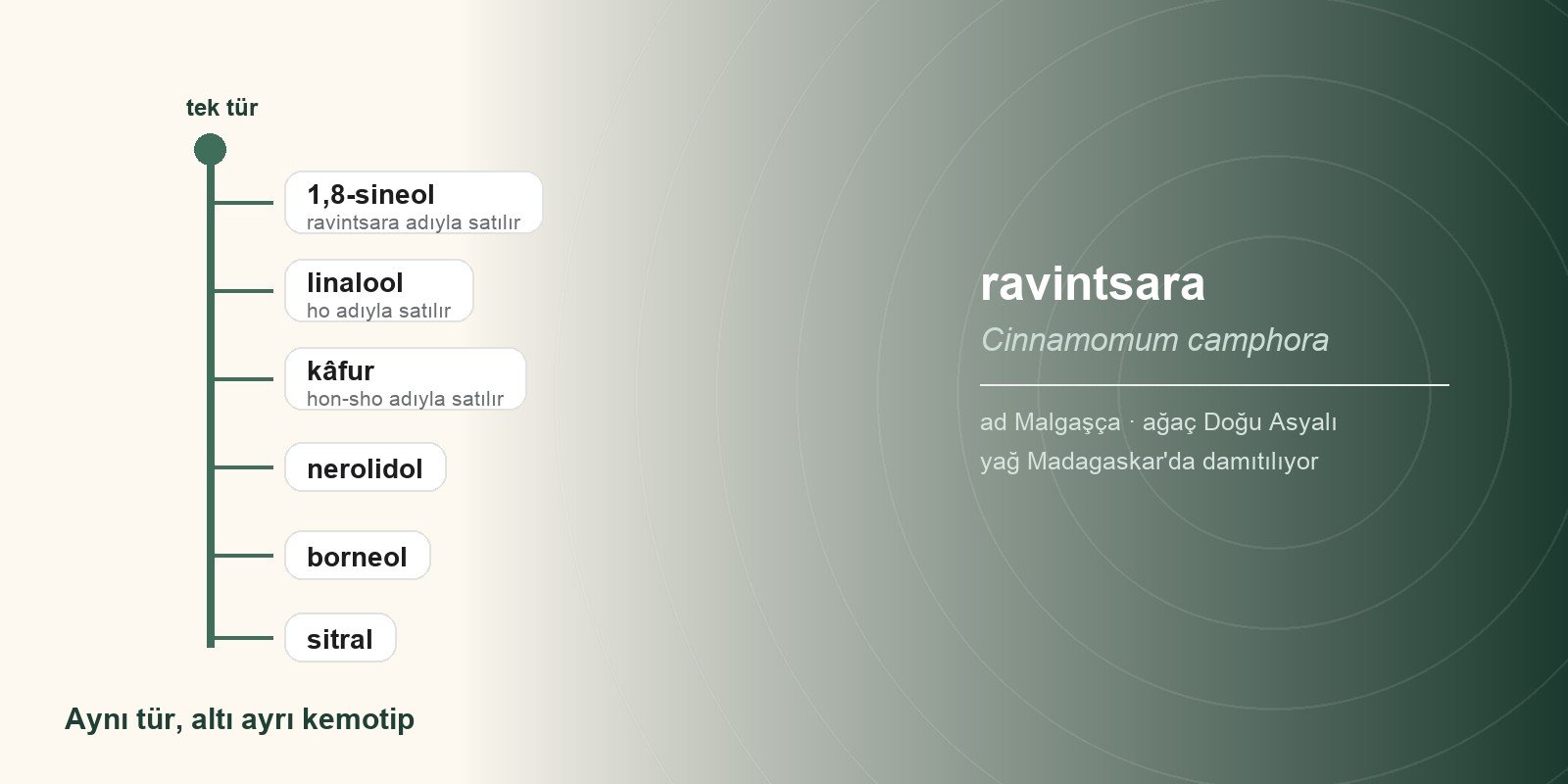This screenshot has height=784, width=1568.
Task: Click 'hon-sho adıyla satılır' subtitle
Action: point(405,399)
